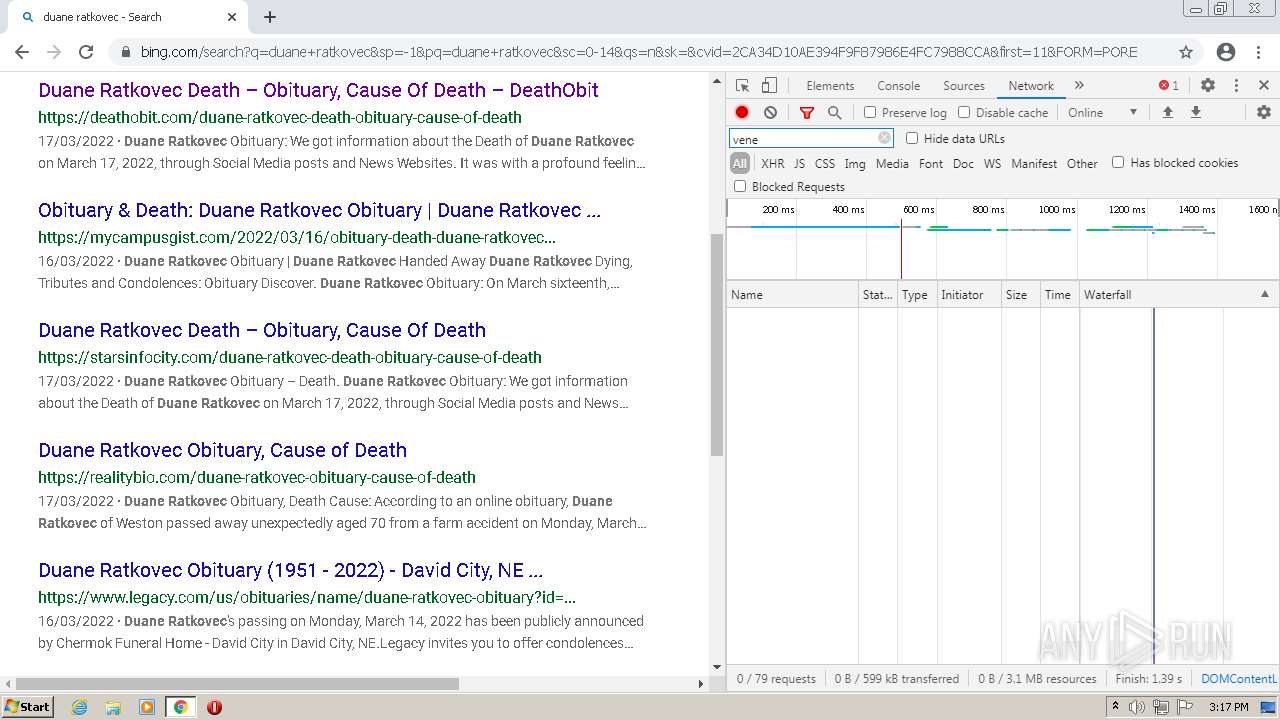The width and height of the screenshot is (1280, 720).
Task: Open Internet Explorer from the taskbar
Action: [80, 707]
